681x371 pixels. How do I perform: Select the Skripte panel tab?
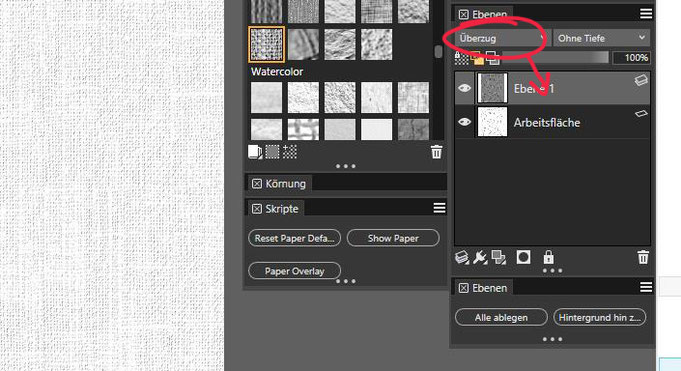276,209
